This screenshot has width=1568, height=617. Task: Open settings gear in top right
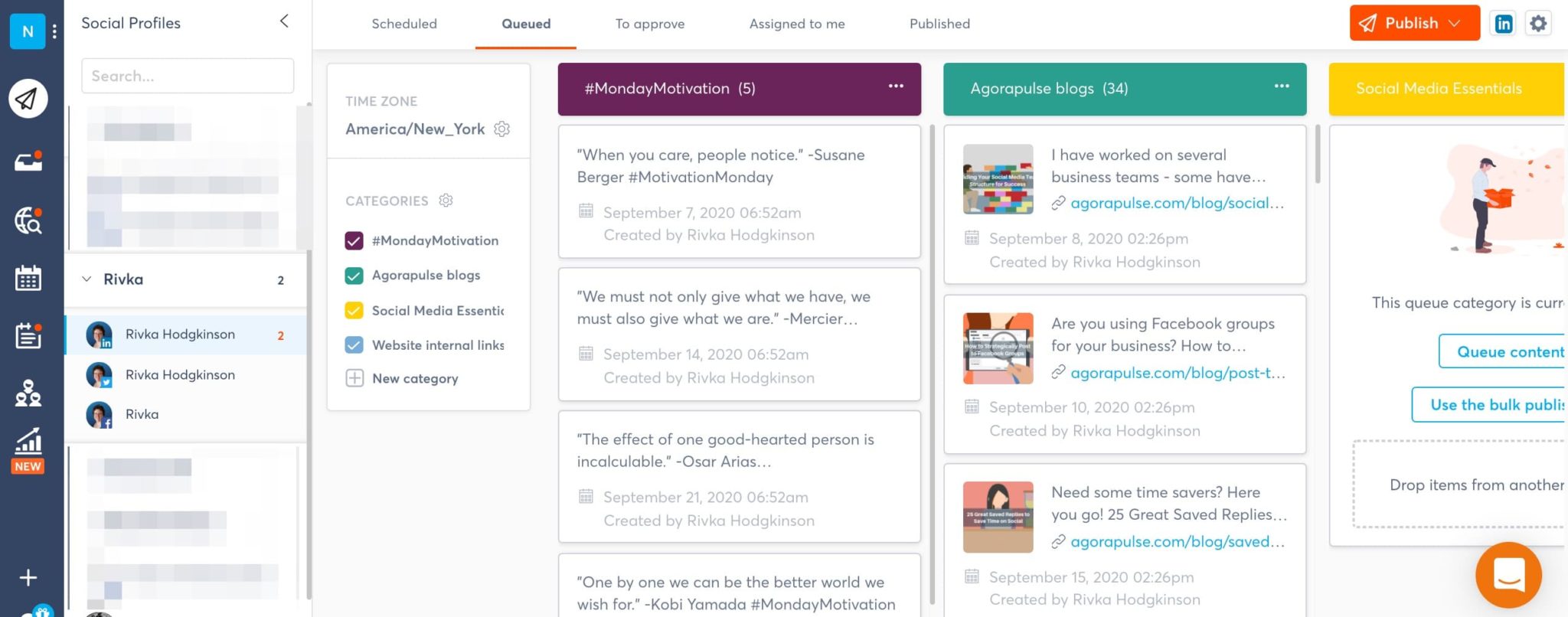click(x=1538, y=24)
